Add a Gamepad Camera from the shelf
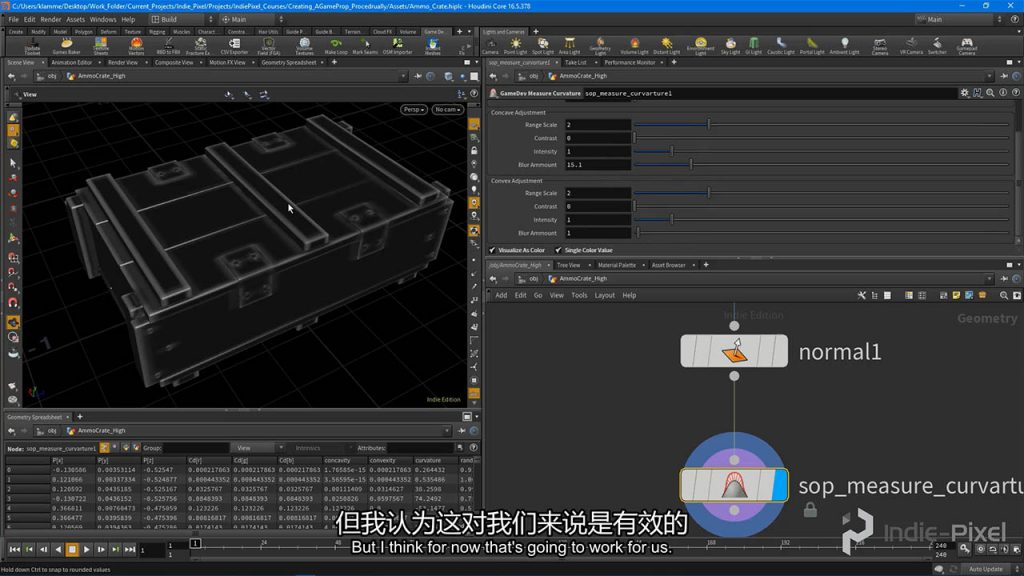Screen dimensions: 1024x576 [967, 46]
